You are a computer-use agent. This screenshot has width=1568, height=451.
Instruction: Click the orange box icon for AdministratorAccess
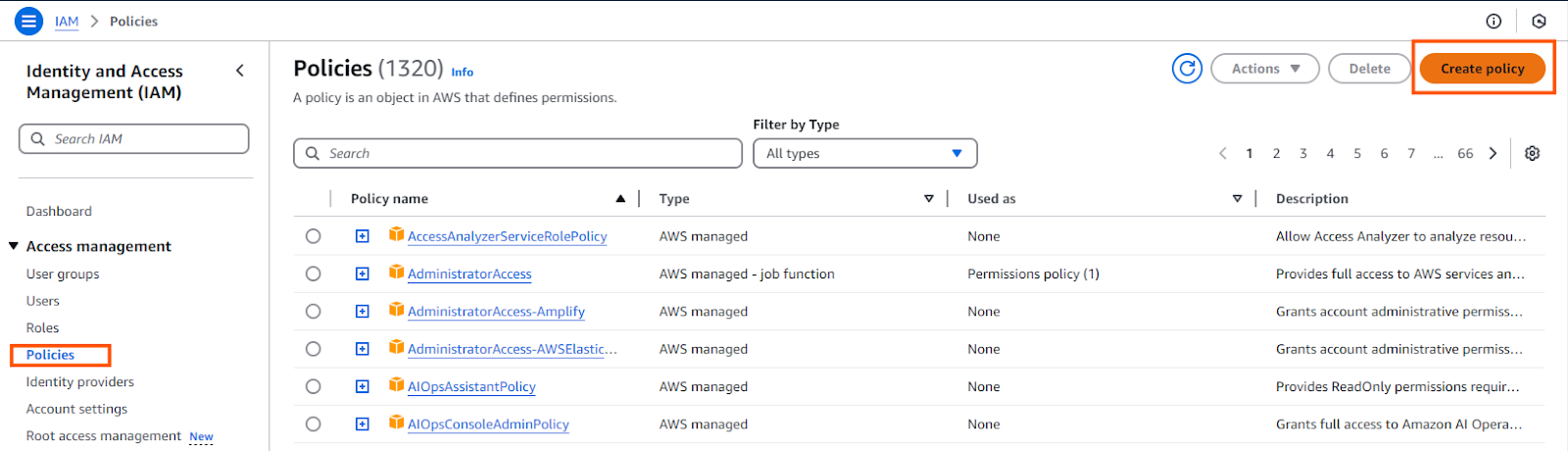[x=396, y=272]
